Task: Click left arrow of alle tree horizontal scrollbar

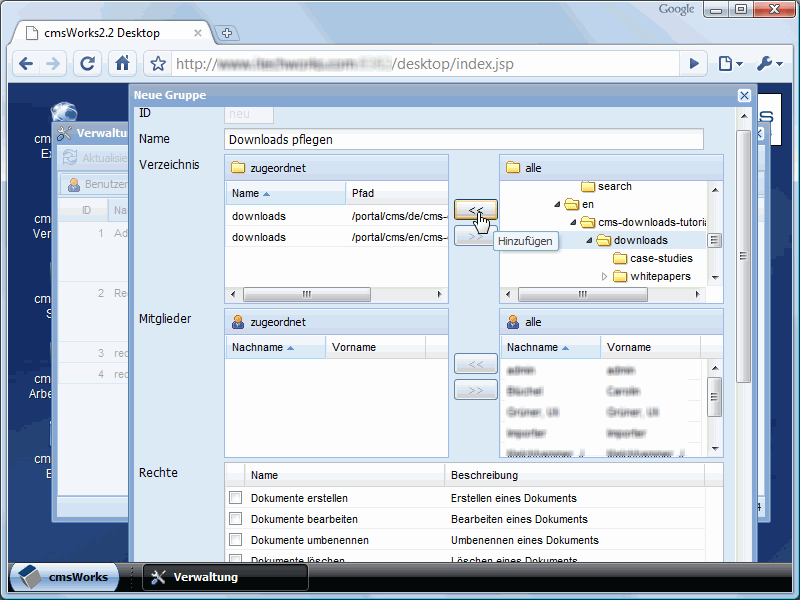Action: click(508, 294)
